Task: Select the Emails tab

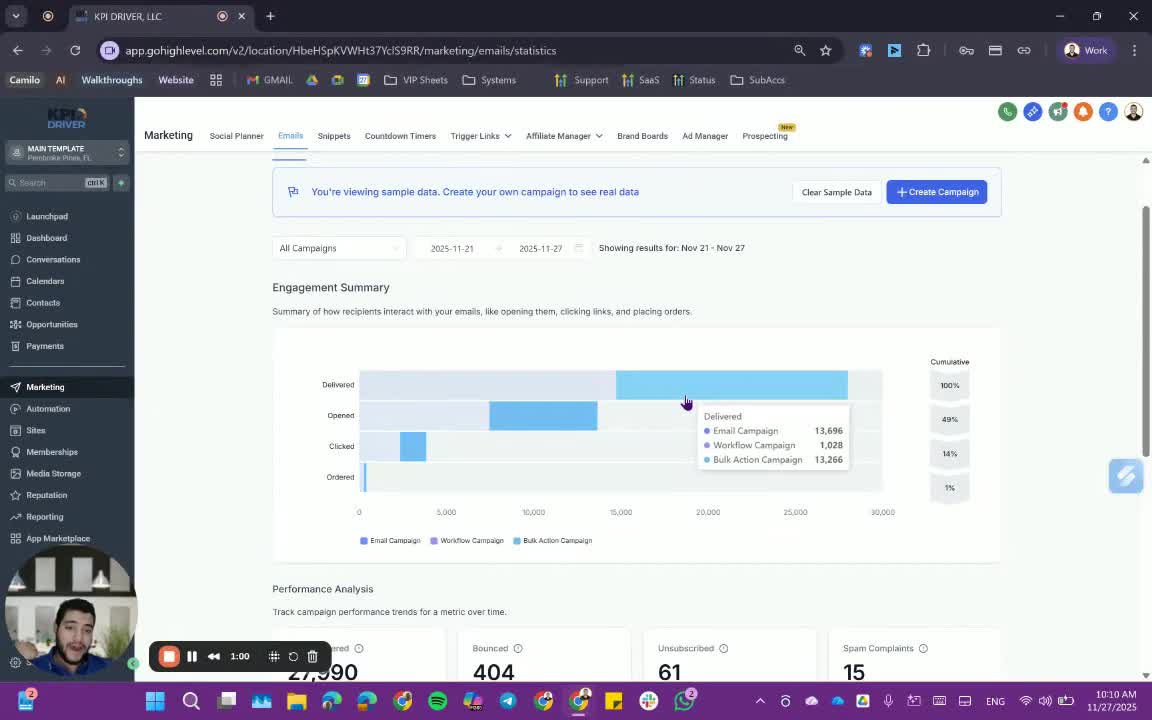Action: [x=290, y=136]
